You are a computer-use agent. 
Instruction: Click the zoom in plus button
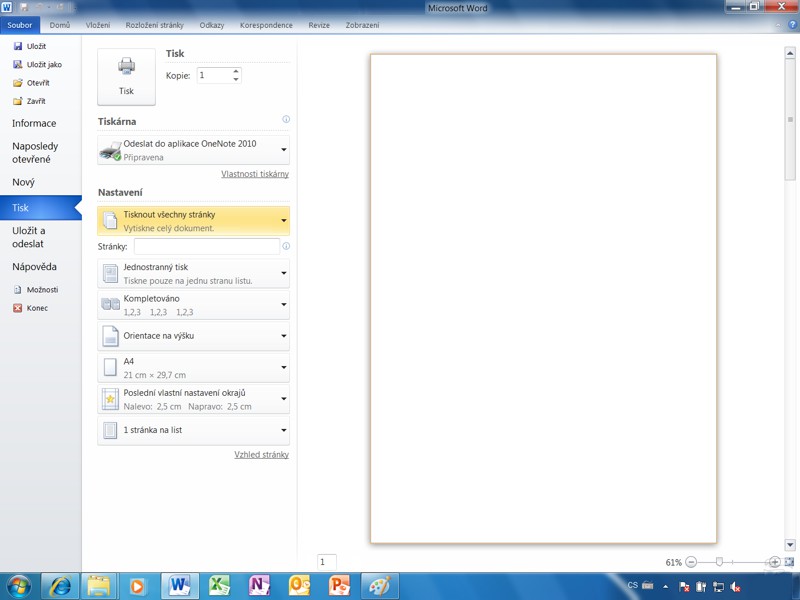click(x=774, y=562)
